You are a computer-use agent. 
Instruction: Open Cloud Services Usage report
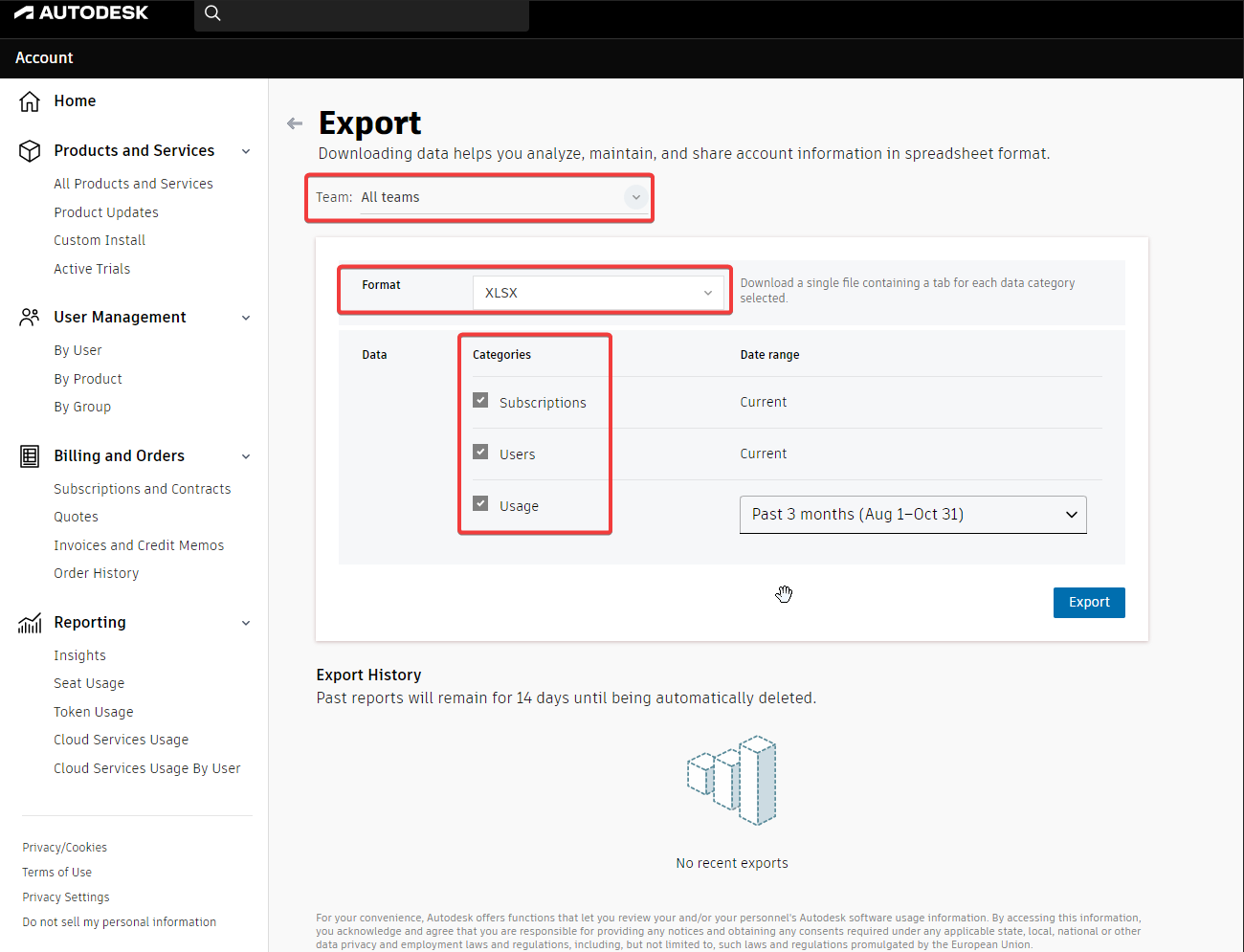coord(121,740)
